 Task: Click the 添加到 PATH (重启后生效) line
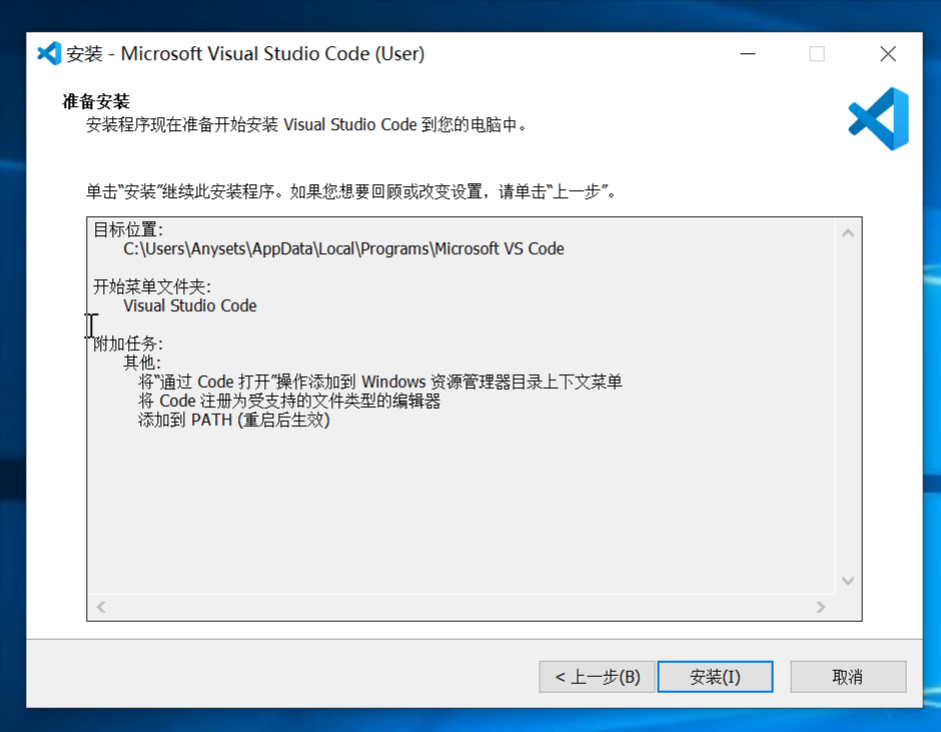(234, 420)
